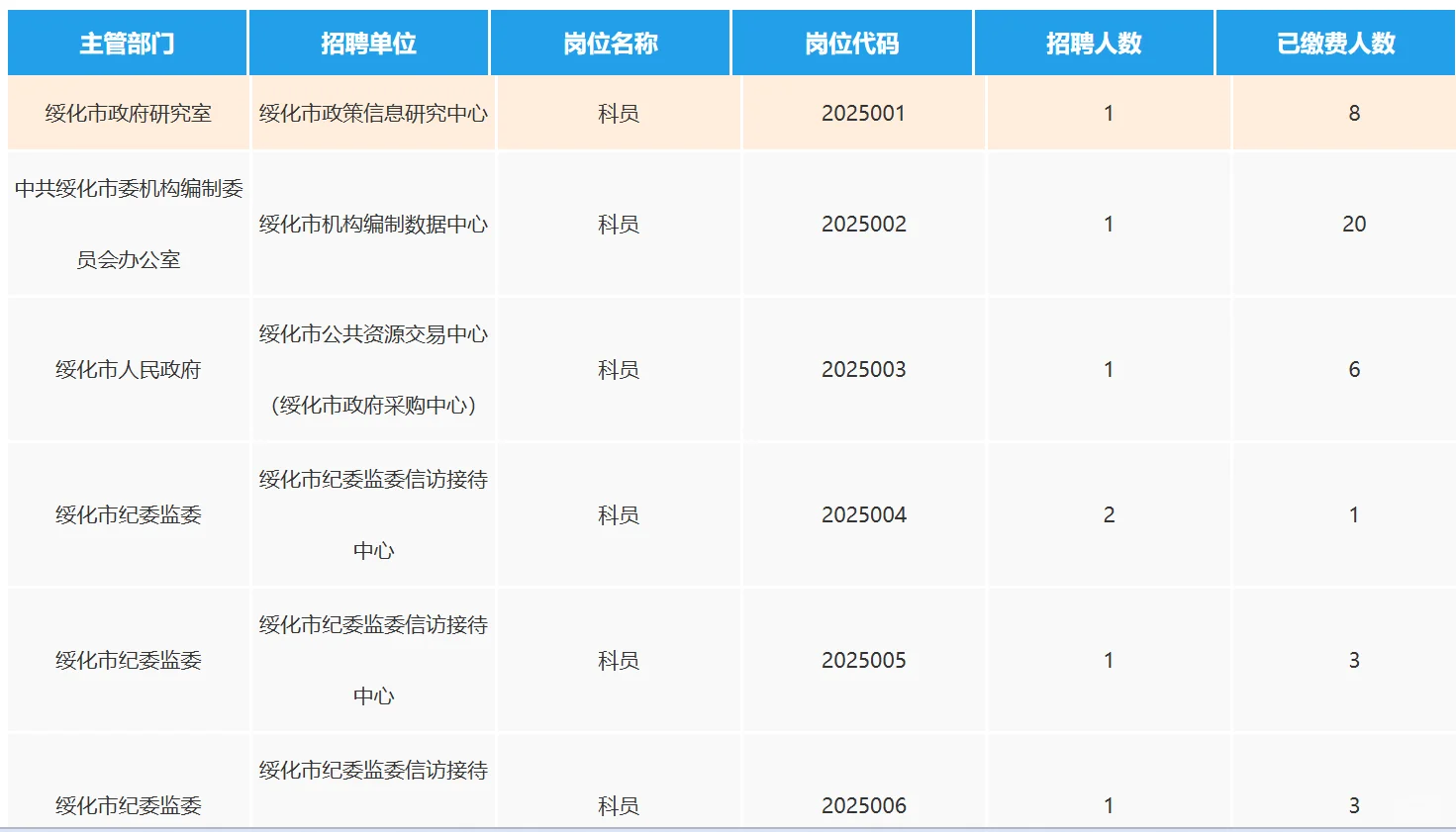Select recruit count 1 in row 2025001
This screenshot has height=832, width=1456.
[x=1109, y=114]
